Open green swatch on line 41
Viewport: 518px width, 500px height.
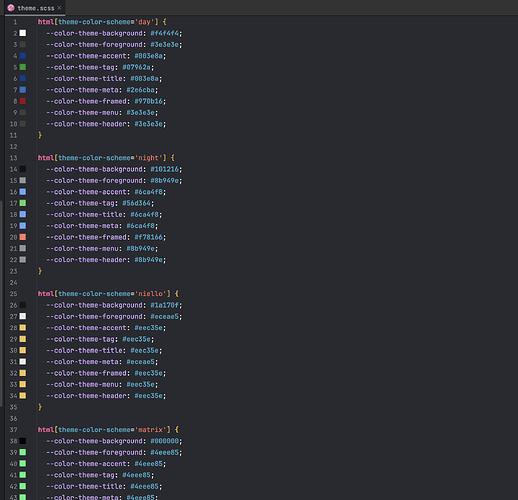coord(23,475)
